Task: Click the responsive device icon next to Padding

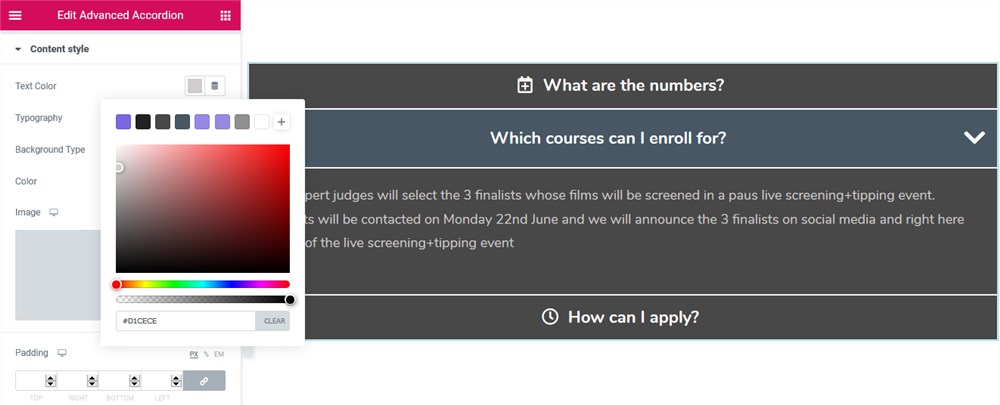Action: click(x=62, y=353)
